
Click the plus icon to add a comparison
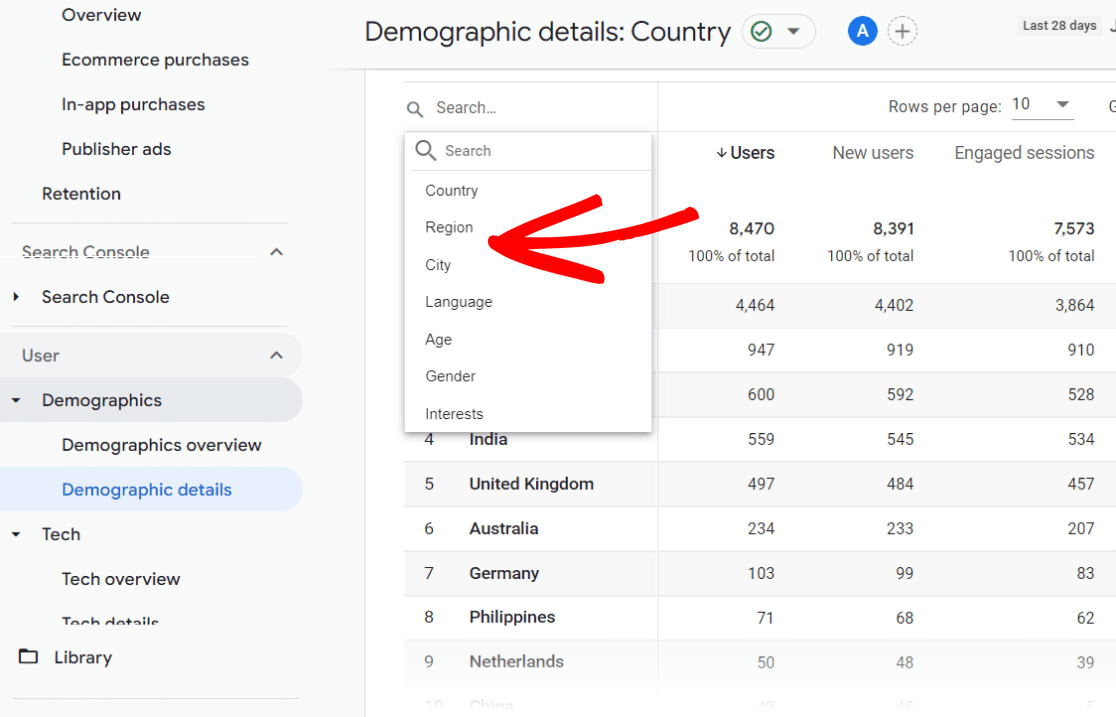(x=902, y=31)
